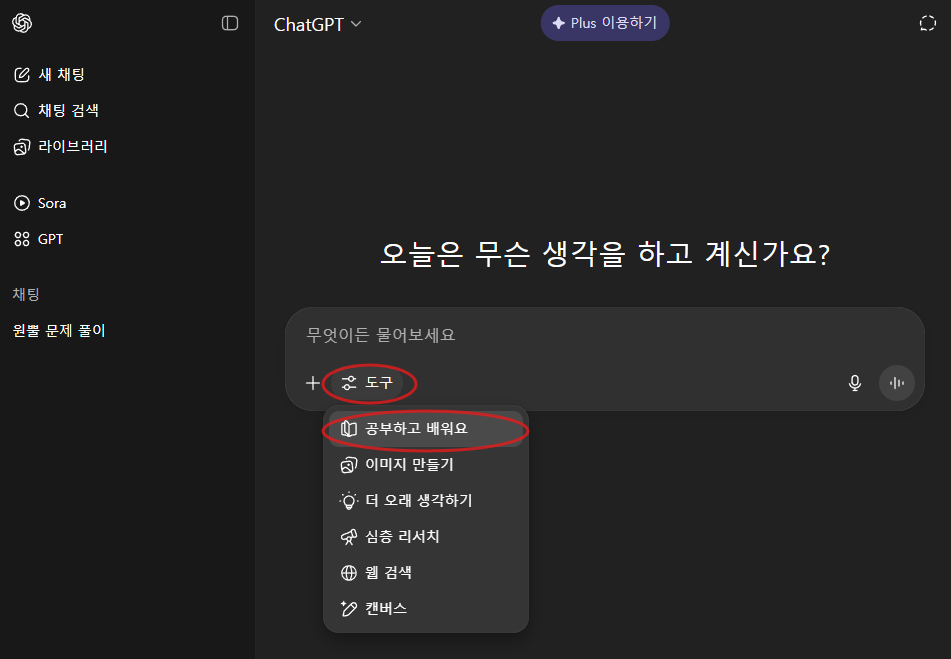Open the 라이브러리 library
951x659 pixels.
[60, 147]
